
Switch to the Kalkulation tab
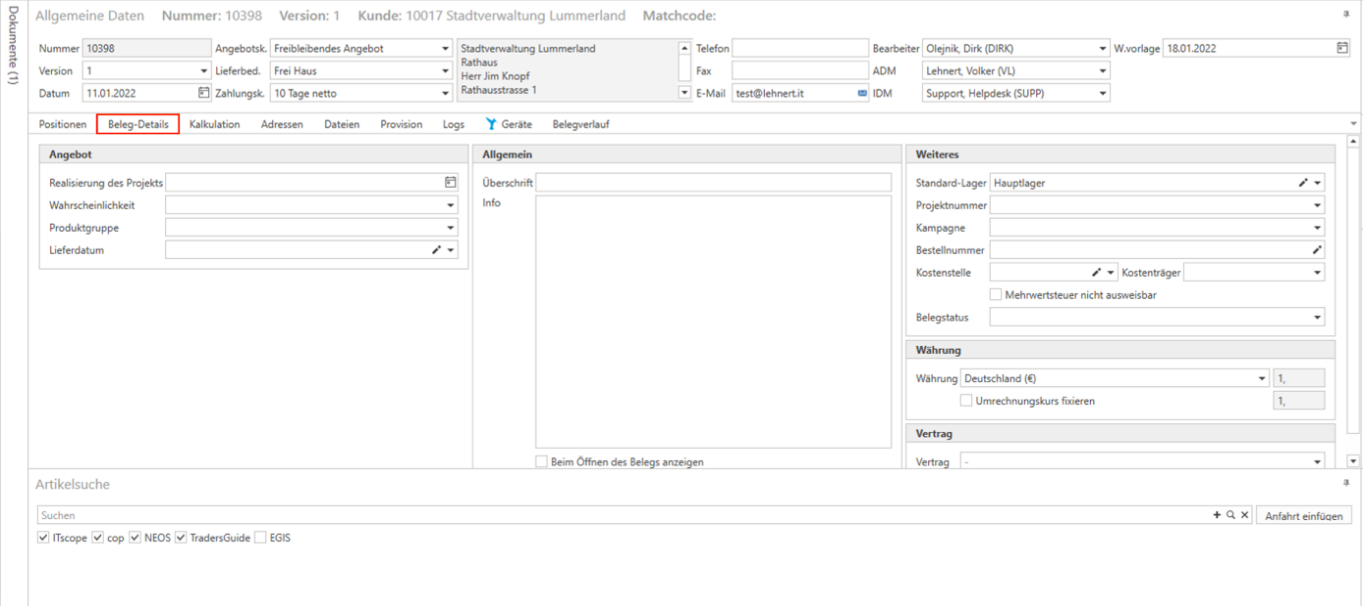pyautogui.click(x=214, y=124)
